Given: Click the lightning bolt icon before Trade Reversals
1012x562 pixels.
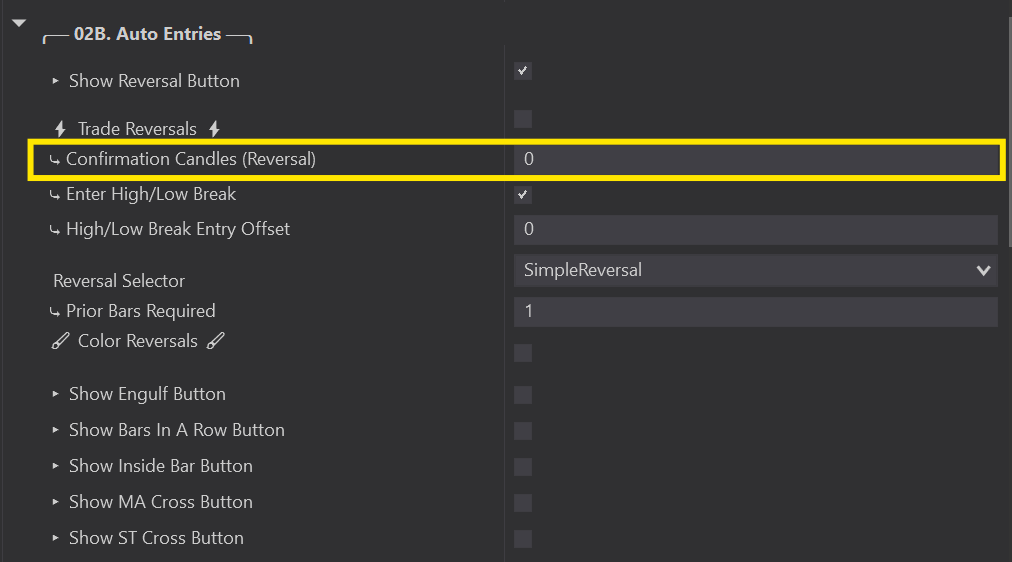Looking at the screenshot, I should coord(60,129).
